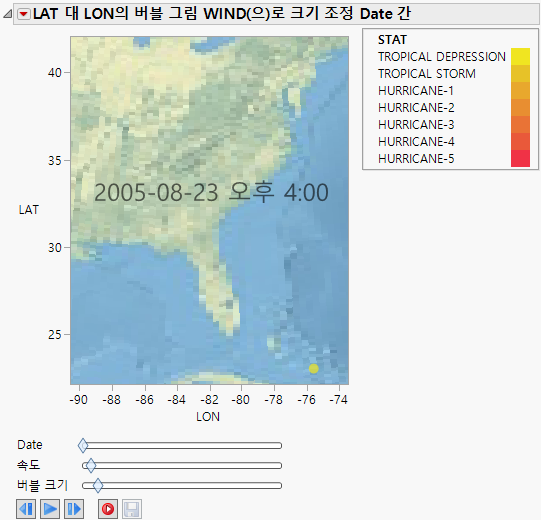Click the -84 tick on LON axis

click(x=177, y=400)
